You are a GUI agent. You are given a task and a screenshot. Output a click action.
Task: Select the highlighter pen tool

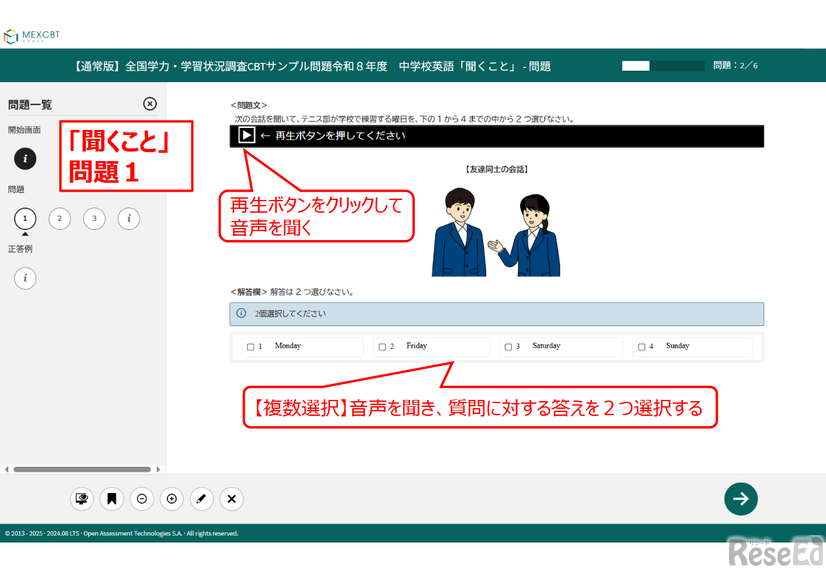pos(202,499)
